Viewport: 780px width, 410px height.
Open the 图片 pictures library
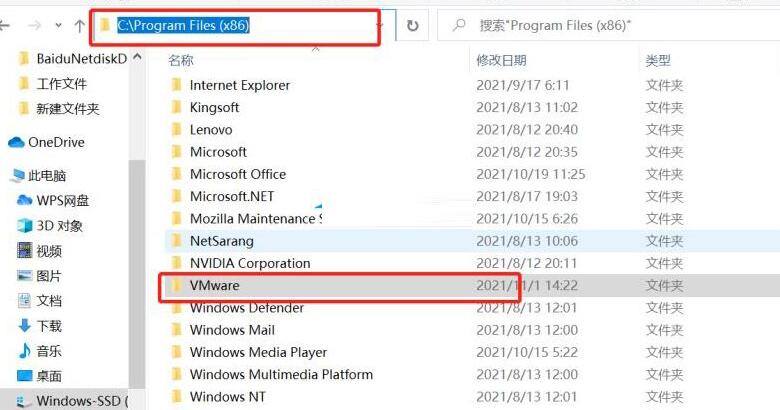tap(49, 275)
